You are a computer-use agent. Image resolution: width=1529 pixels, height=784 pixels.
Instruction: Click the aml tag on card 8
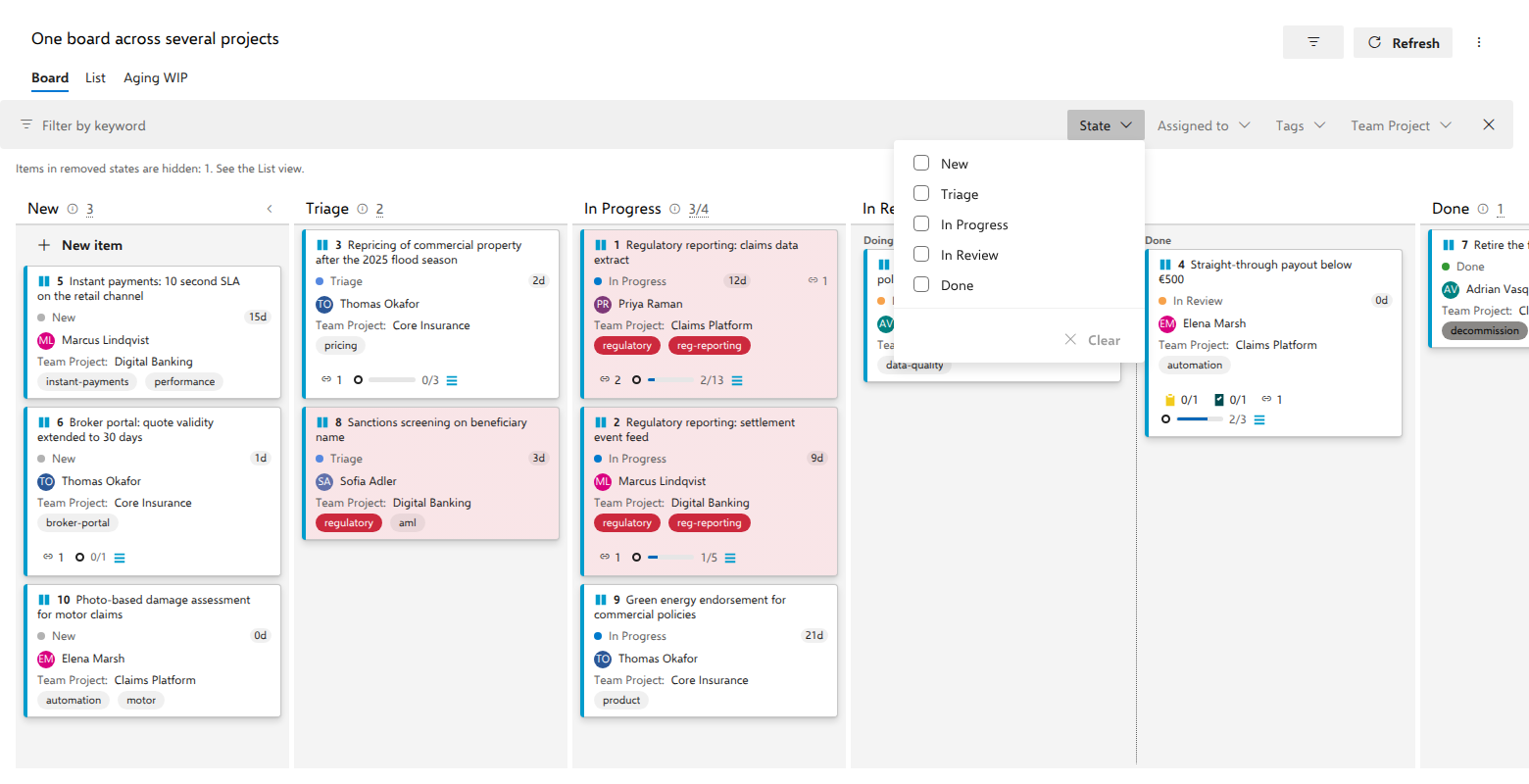pyautogui.click(x=408, y=523)
